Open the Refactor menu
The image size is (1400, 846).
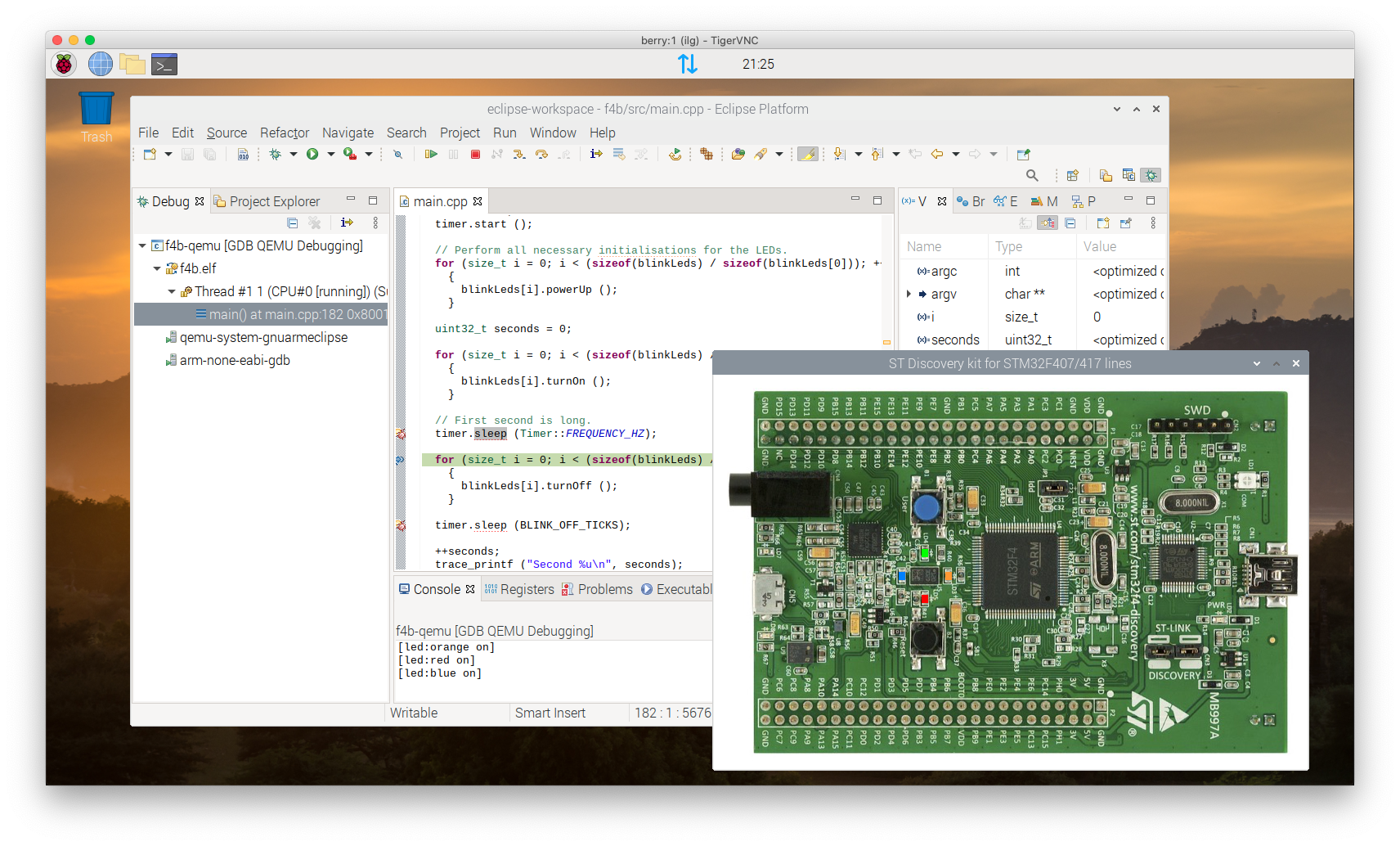(284, 133)
